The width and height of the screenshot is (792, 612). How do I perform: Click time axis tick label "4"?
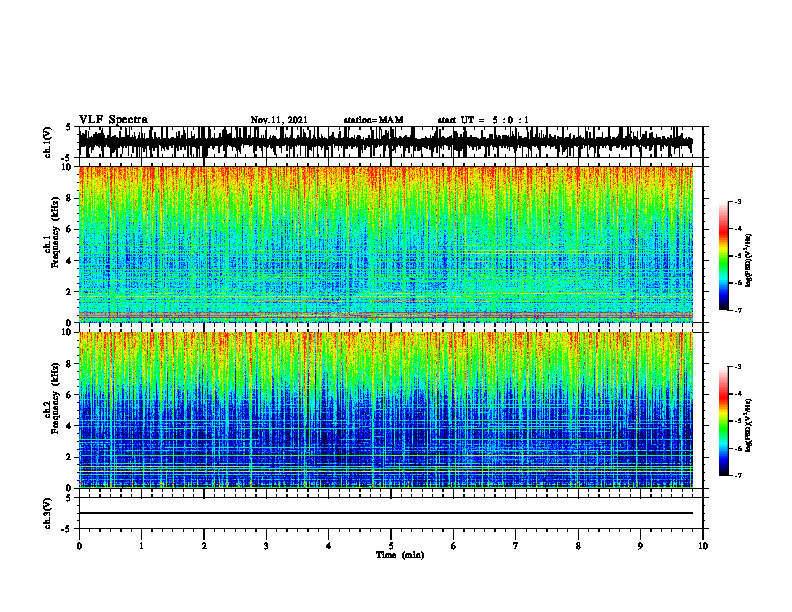point(329,546)
